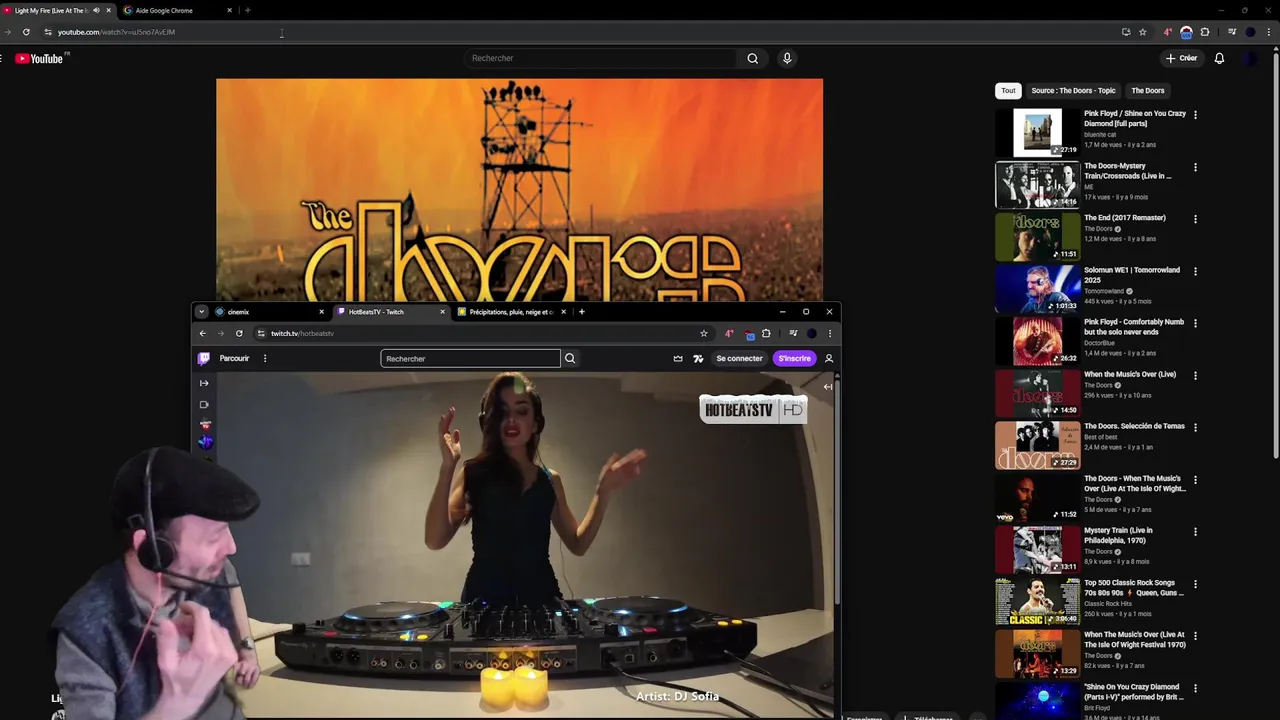1280x720 pixels.
Task: Start YouTube voice search microphone
Action: tap(787, 58)
